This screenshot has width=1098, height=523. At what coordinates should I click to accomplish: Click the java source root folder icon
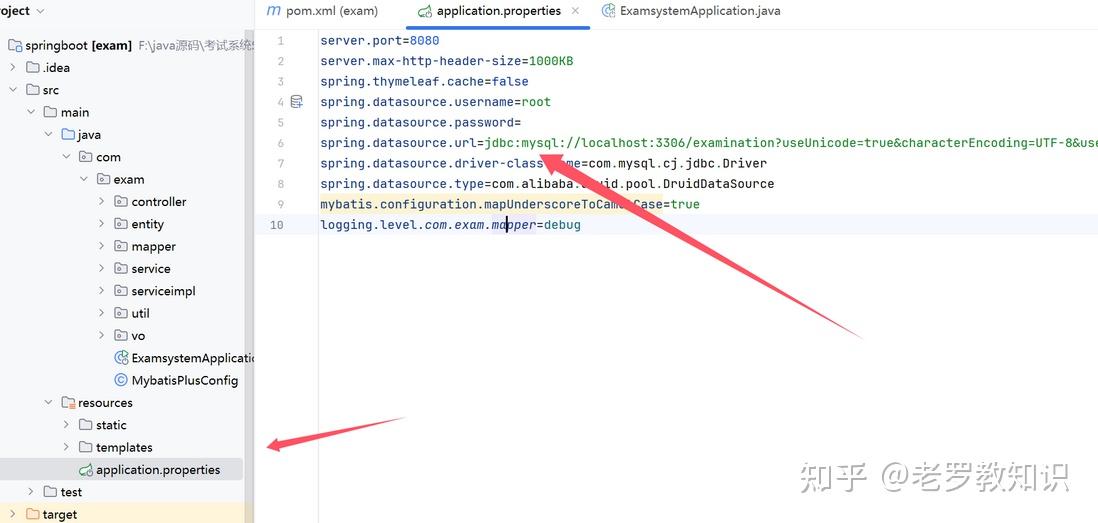pyautogui.click(x=68, y=134)
